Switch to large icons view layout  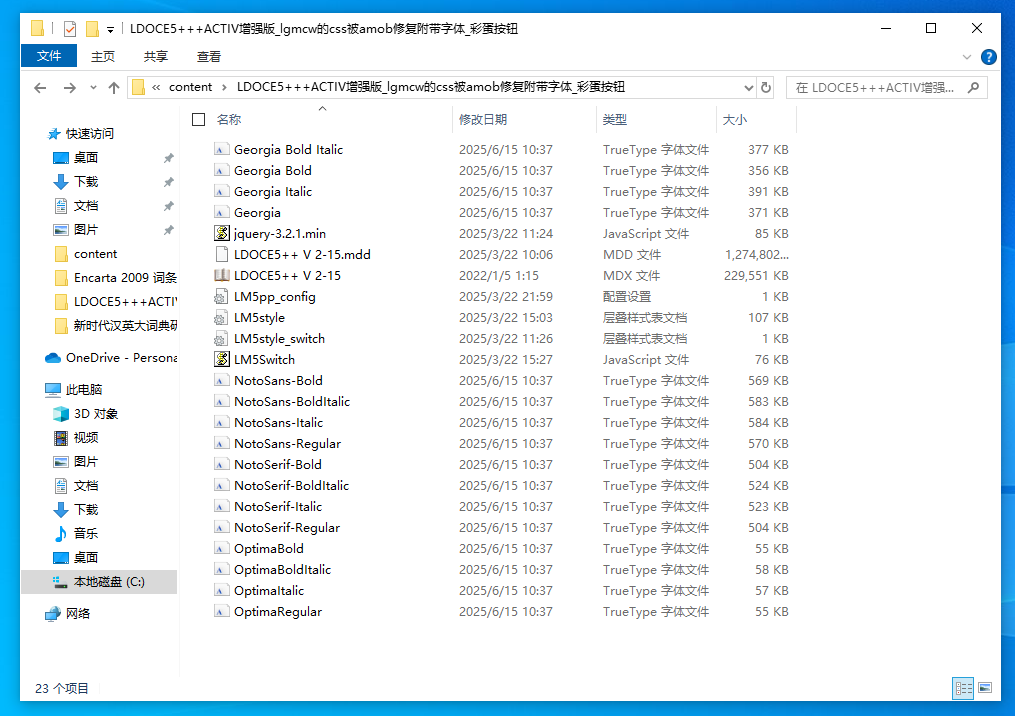985,688
